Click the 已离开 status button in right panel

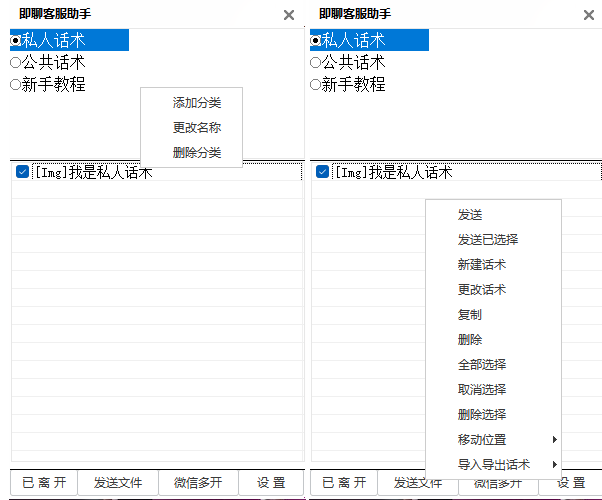click(x=344, y=483)
